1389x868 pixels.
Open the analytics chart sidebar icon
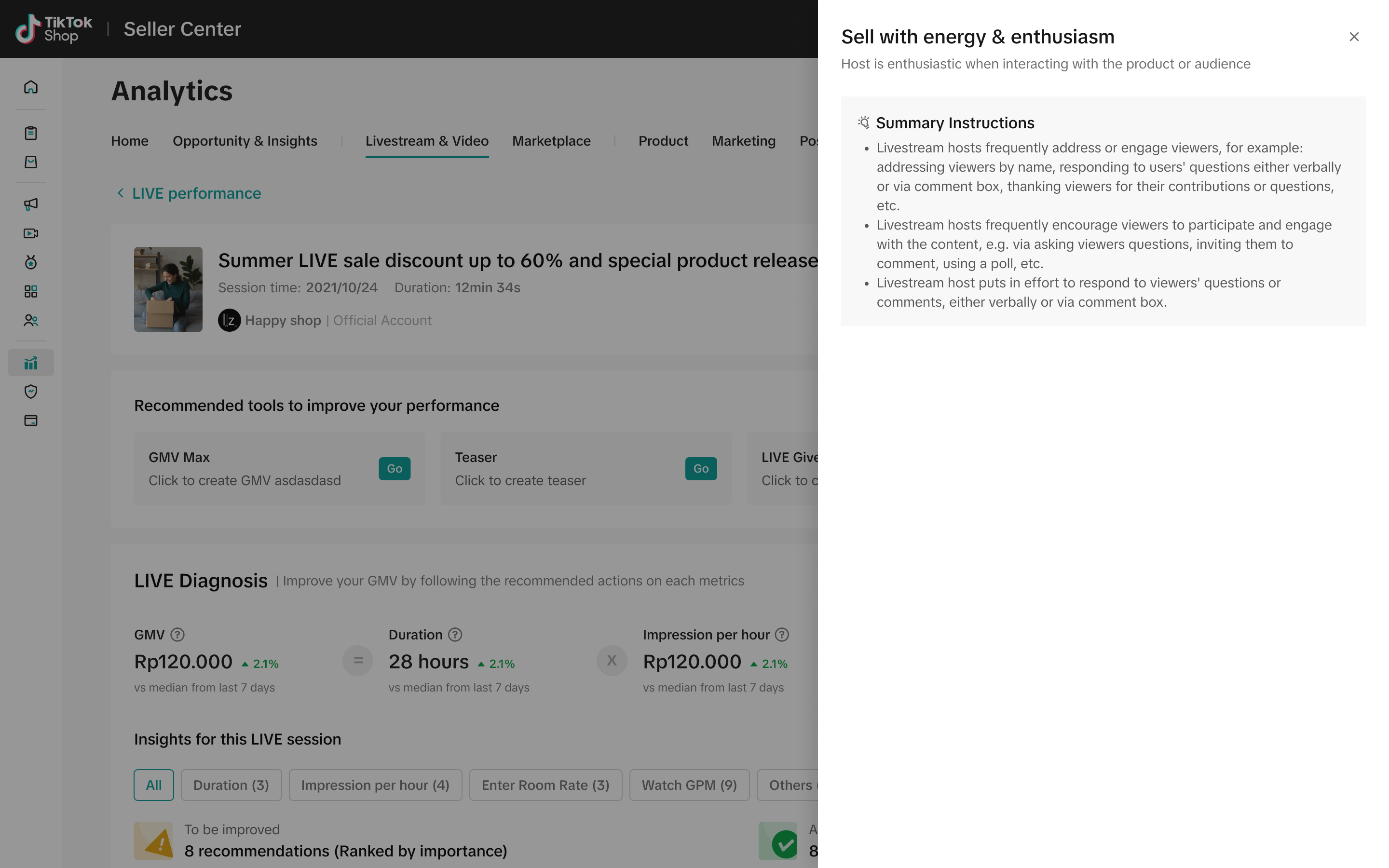pos(31,363)
